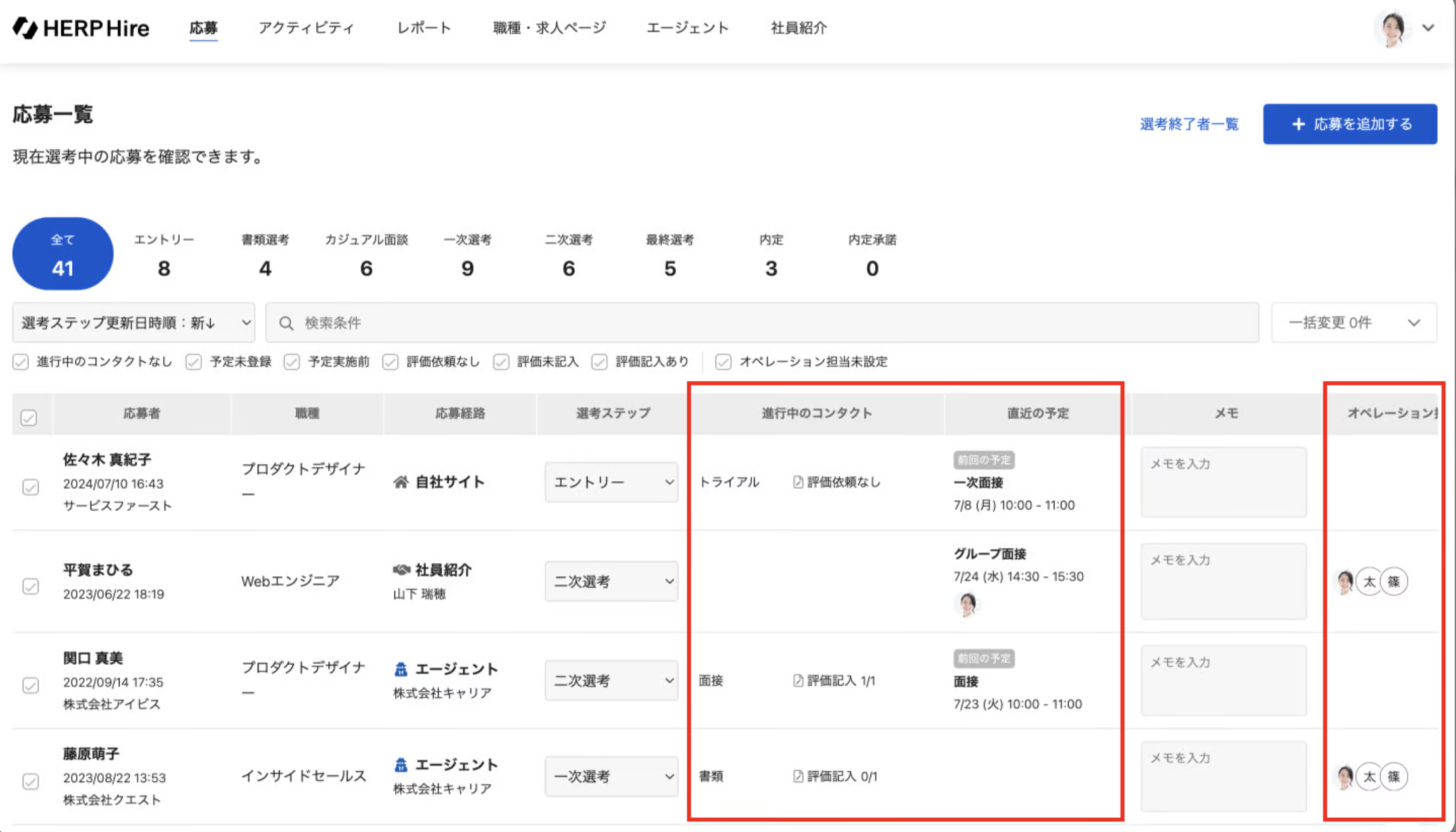Image resolution: width=1456 pixels, height=832 pixels.
Task: Select 内定承諾 0 stage filter
Action: coord(872,255)
